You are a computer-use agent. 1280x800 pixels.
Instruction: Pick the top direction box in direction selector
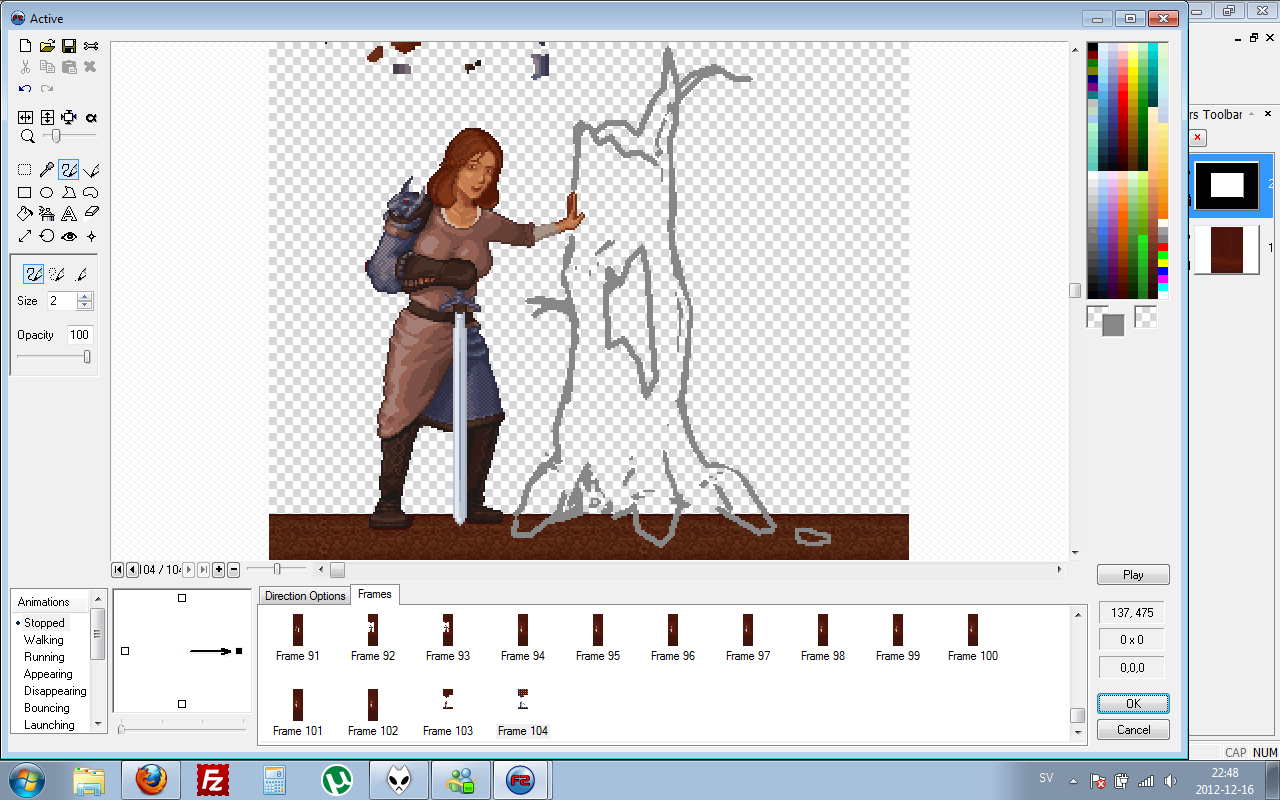pyautogui.click(x=182, y=598)
